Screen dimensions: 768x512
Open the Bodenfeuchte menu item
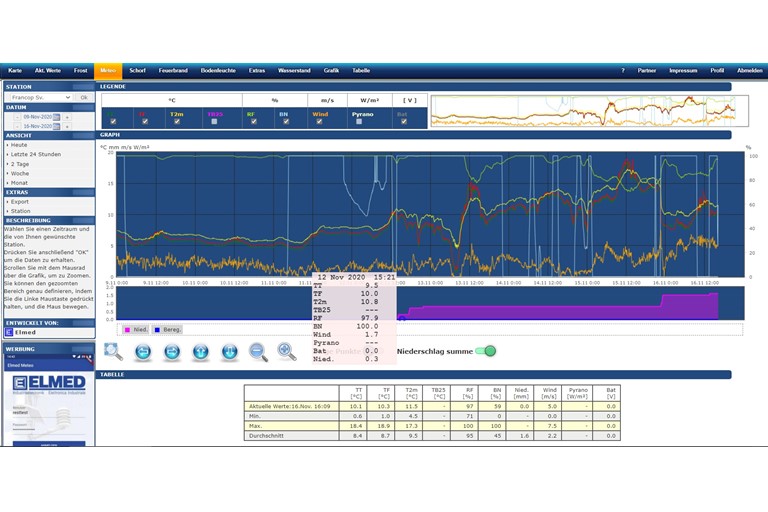click(x=218, y=71)
